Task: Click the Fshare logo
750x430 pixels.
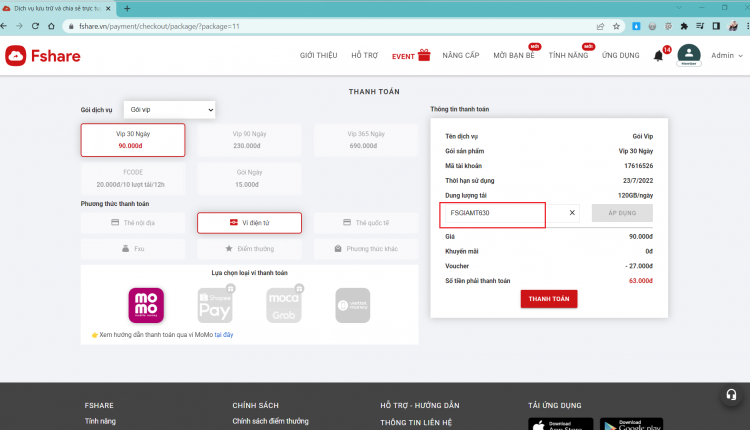Action: (x=43, y=56)
